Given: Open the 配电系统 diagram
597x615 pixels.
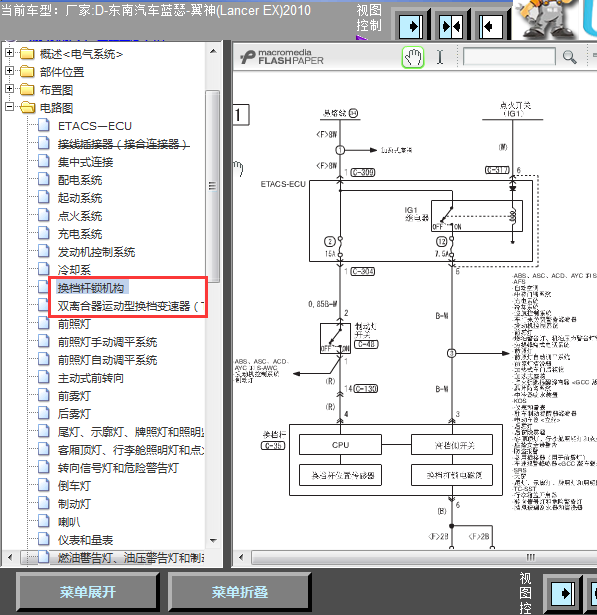Looking at the screenshot, I should pos(80,180).
